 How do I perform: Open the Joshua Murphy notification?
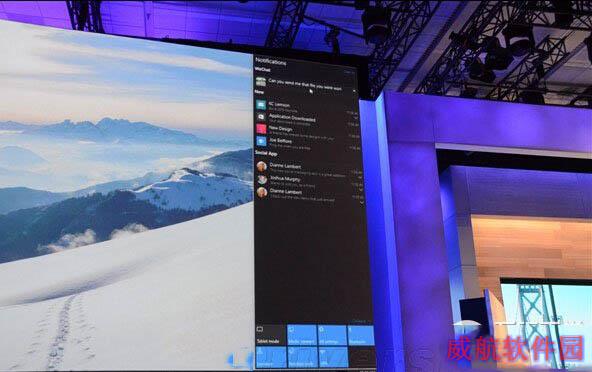tap(310, 182)
